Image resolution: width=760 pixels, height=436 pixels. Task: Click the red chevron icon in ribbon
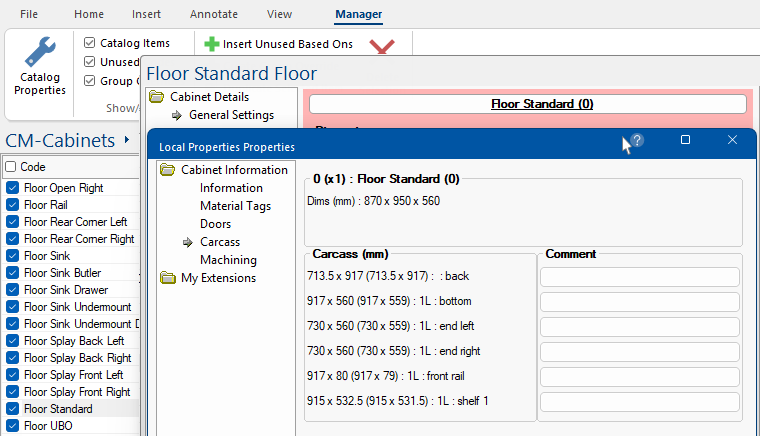(381, 46)
